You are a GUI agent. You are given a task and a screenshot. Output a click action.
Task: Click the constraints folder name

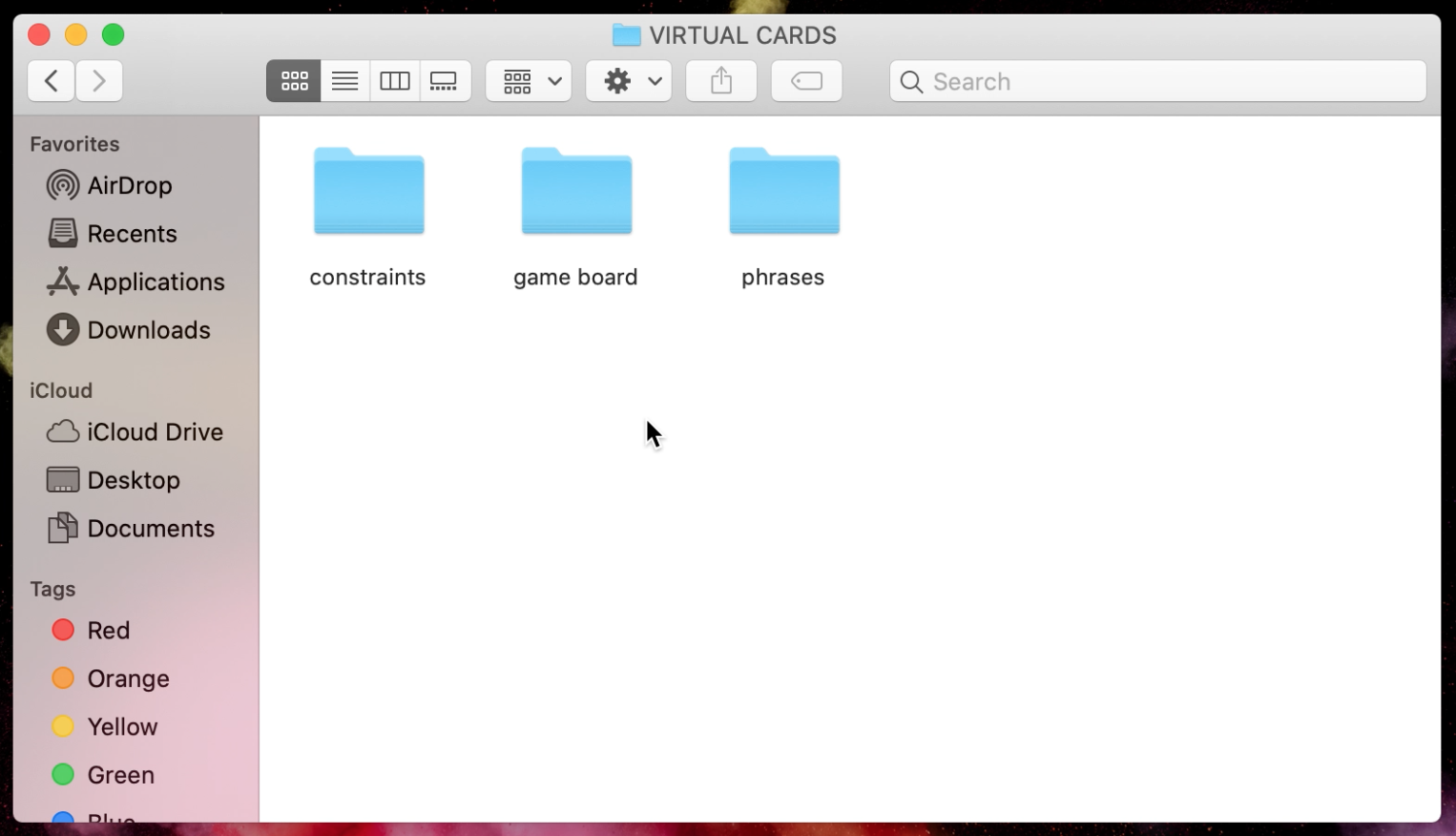point(367,277)
